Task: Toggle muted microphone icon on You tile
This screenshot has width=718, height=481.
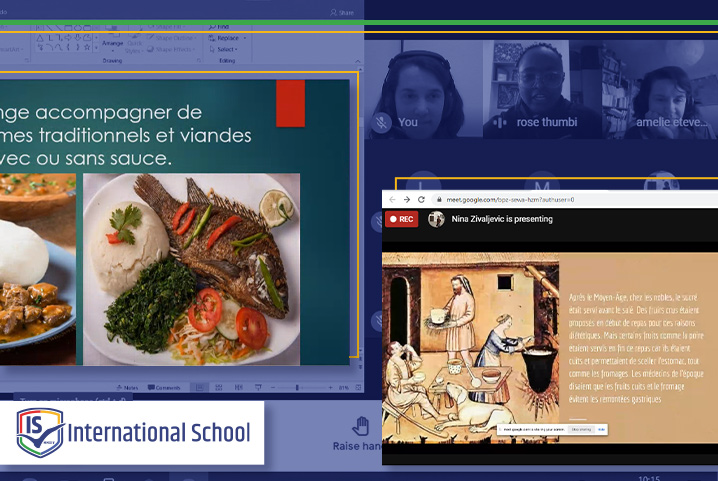Action: click(x=381, y=122)
